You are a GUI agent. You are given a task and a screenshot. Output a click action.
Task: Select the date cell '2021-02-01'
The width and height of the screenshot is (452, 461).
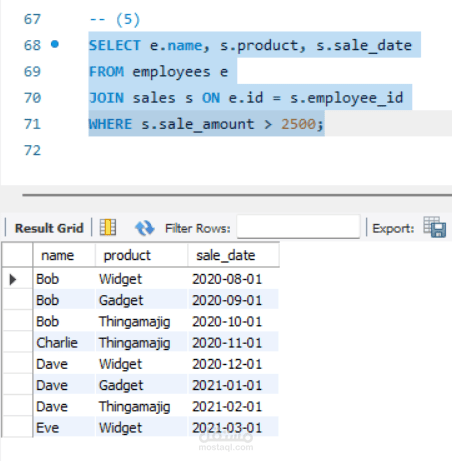tap(233, 407)
